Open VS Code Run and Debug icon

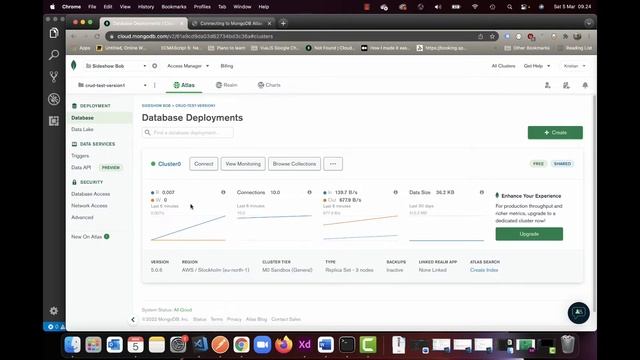[54, 99]
